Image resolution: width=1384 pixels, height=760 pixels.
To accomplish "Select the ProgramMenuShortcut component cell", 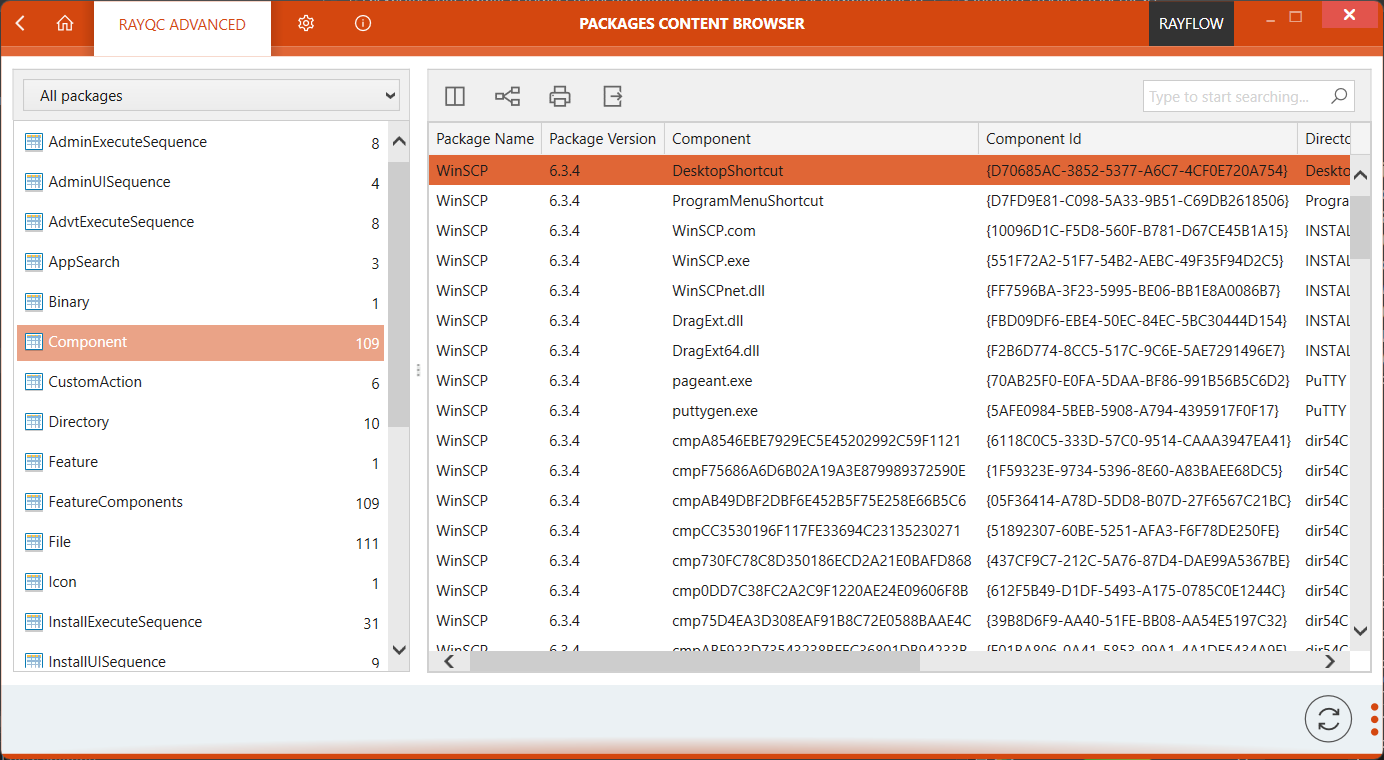I will 821,201.
